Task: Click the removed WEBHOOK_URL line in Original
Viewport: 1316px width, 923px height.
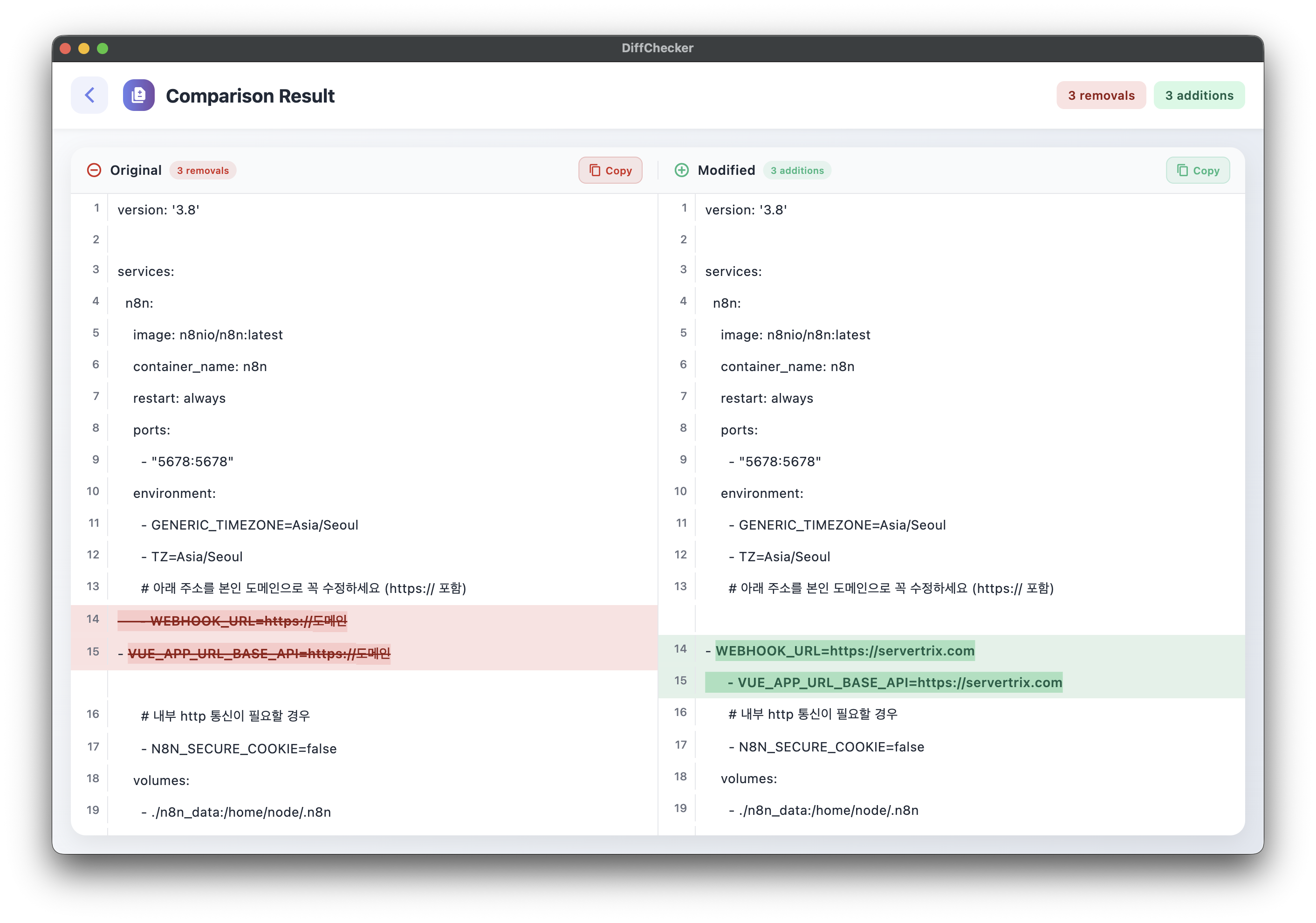Action: pos(247,621)
